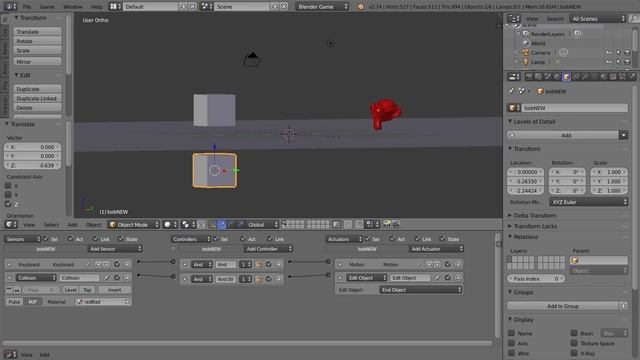Select the RenderLayers outliner item icon
This screenshot has height=360, width=640.
coord(526,34)
